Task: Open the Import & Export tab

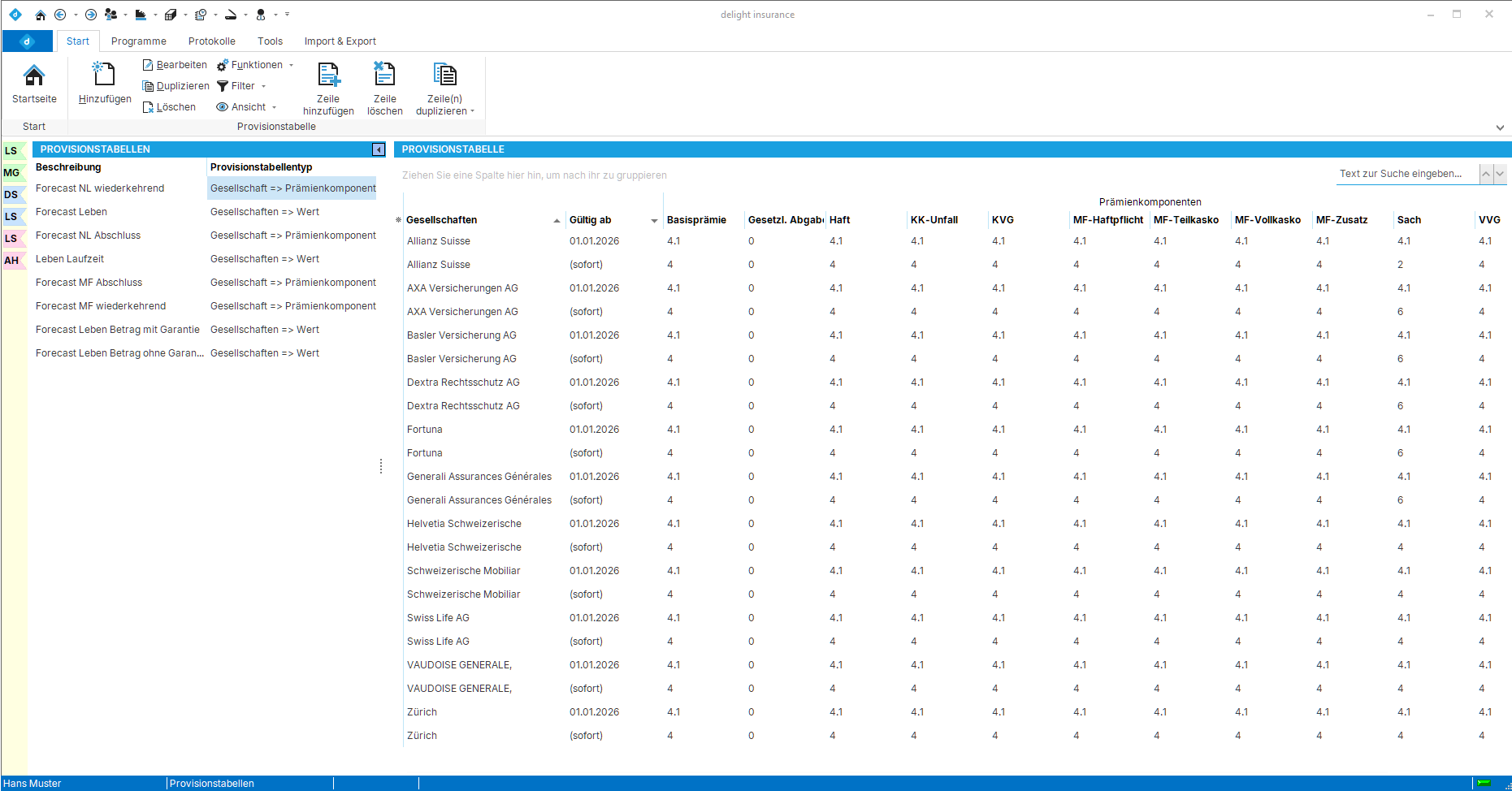Action: [340, 41]
